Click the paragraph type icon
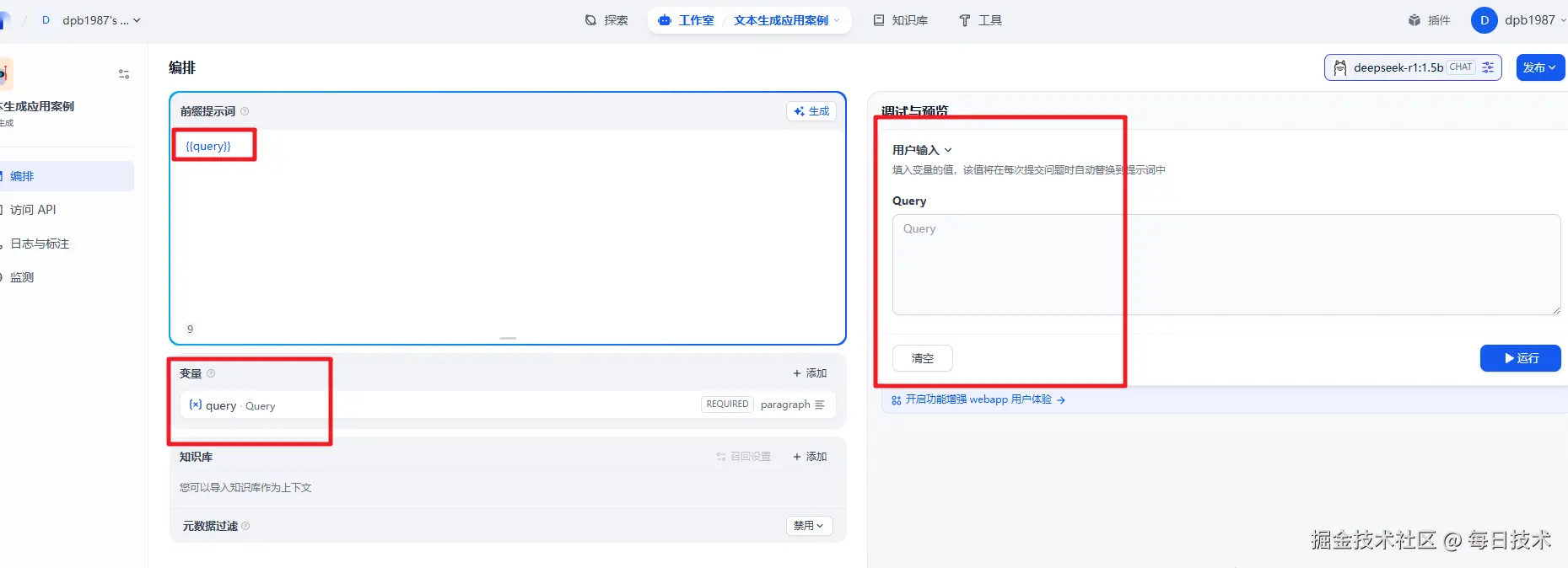 point(820,405)
